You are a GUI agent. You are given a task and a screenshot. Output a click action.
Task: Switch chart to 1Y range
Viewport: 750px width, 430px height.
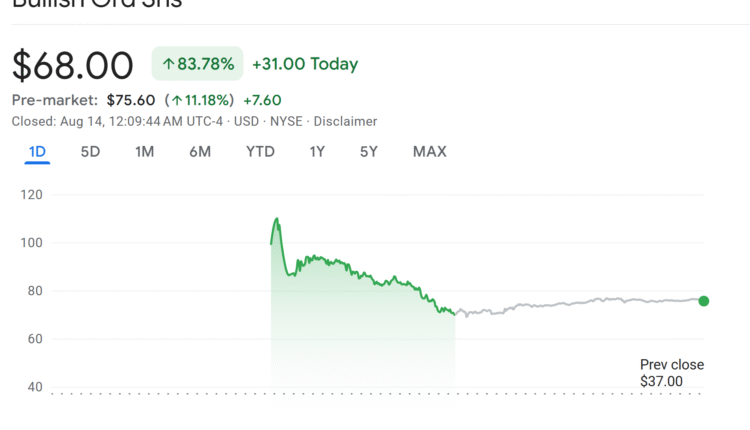(317, 152)
